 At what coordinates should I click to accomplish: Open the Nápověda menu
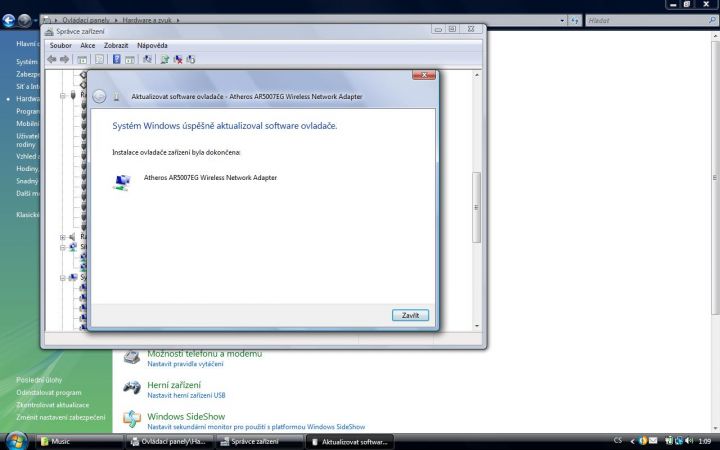152,45
